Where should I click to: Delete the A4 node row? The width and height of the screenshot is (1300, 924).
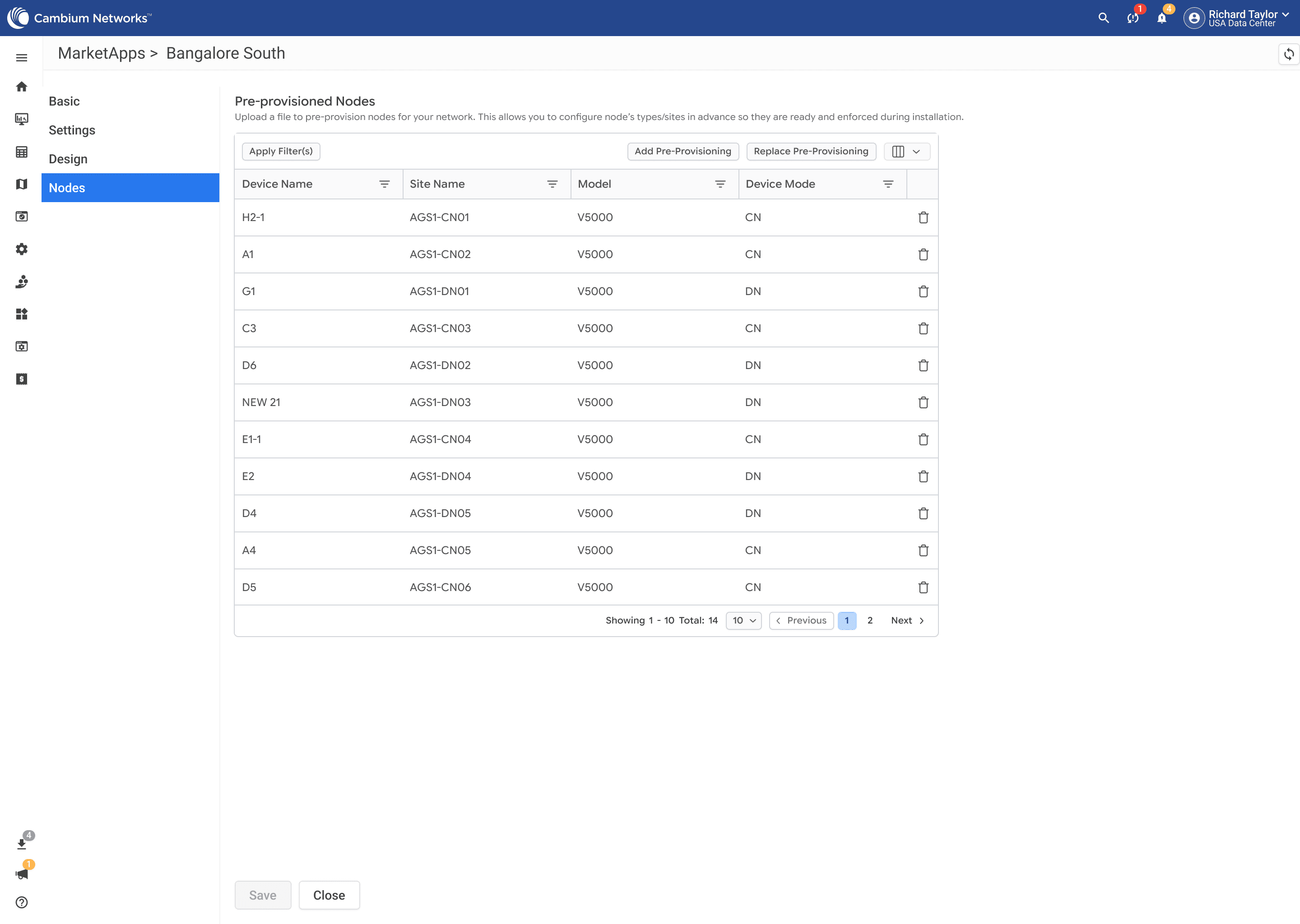tap(923, 550)
